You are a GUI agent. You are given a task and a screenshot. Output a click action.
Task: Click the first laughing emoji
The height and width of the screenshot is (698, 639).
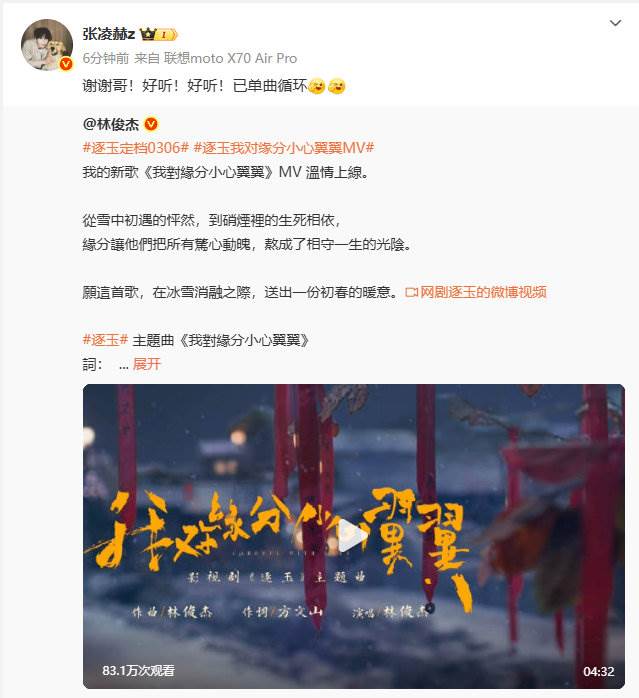317,85
